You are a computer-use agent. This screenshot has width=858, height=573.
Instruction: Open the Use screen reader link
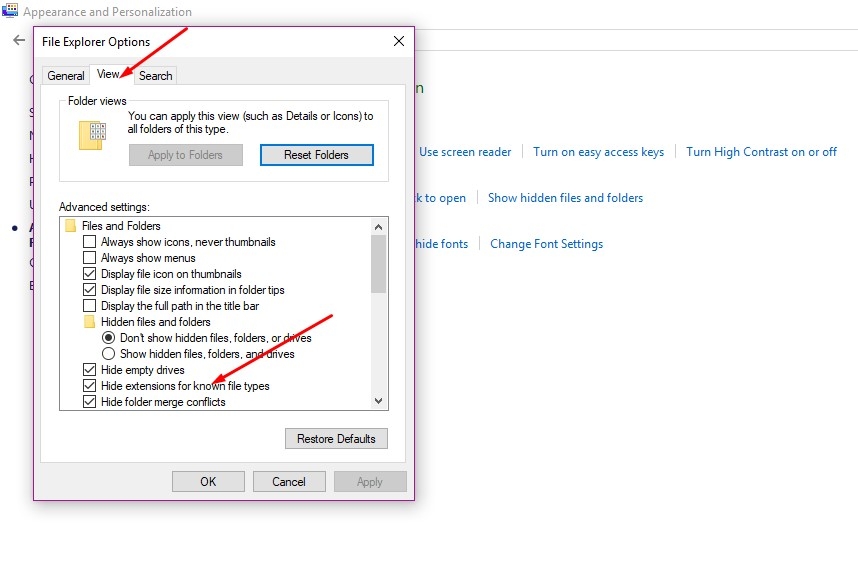click(465, 152)
